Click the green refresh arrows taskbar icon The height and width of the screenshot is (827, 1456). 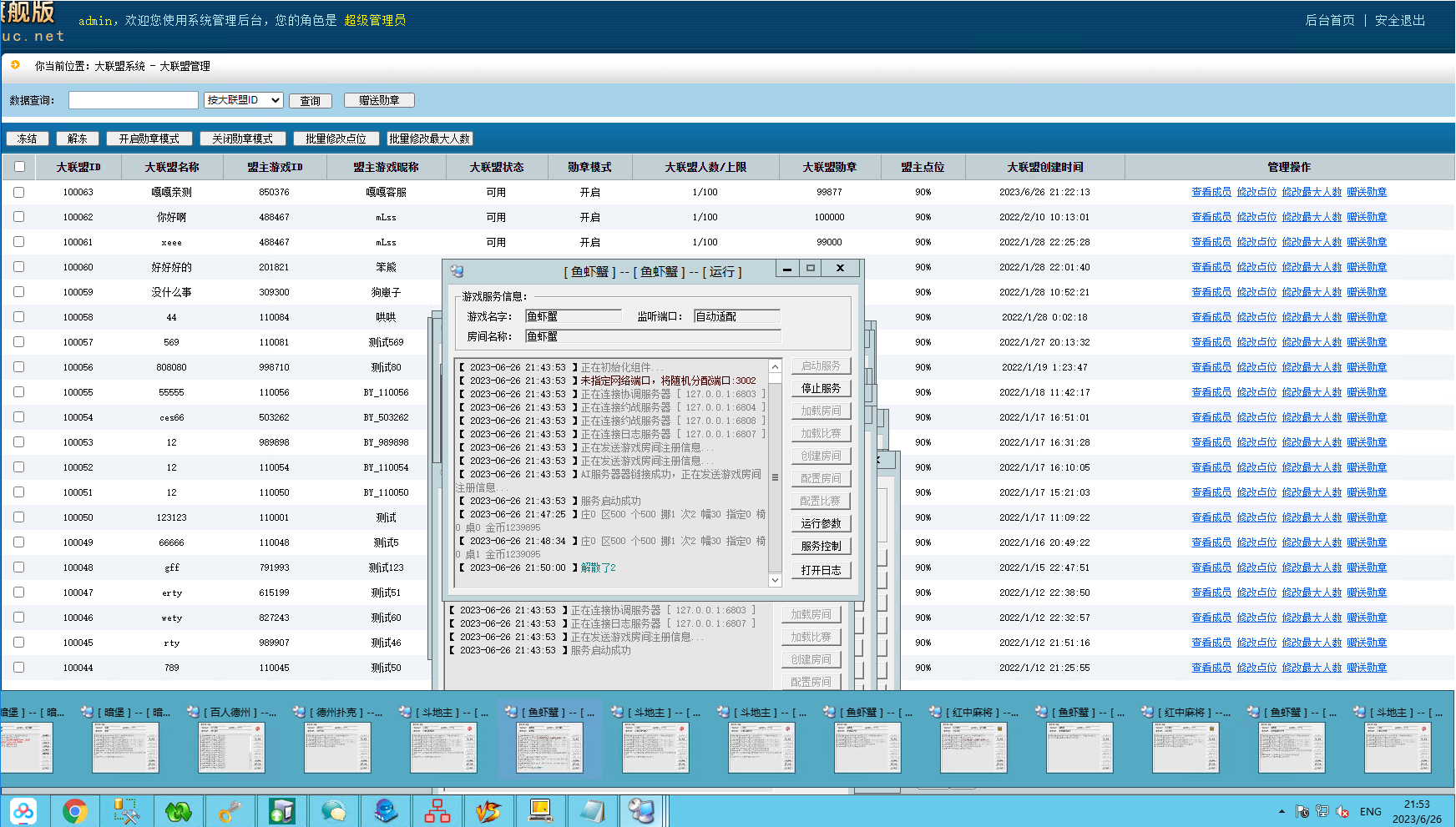(179, 811)
